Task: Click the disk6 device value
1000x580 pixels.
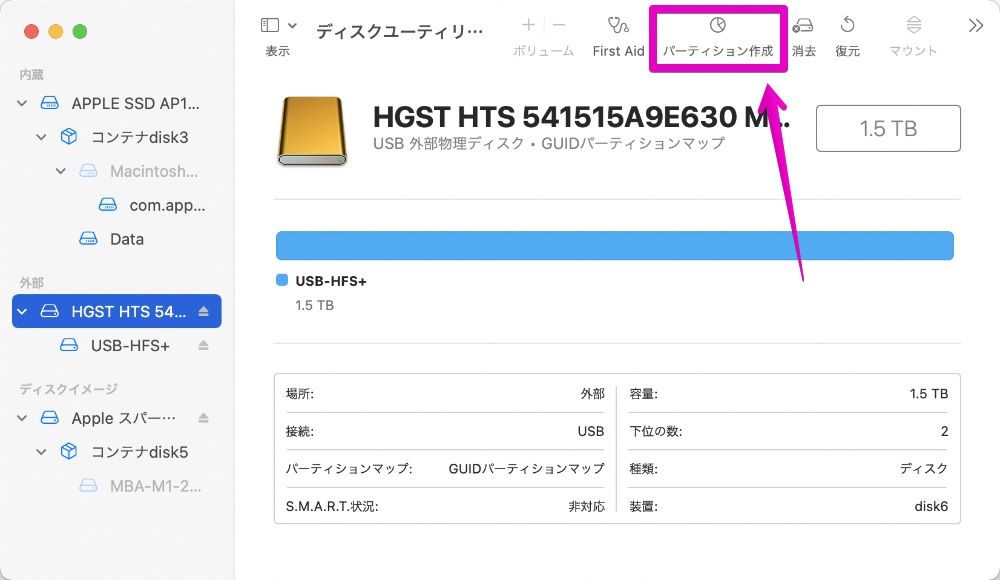Action: tap(931, 506)
